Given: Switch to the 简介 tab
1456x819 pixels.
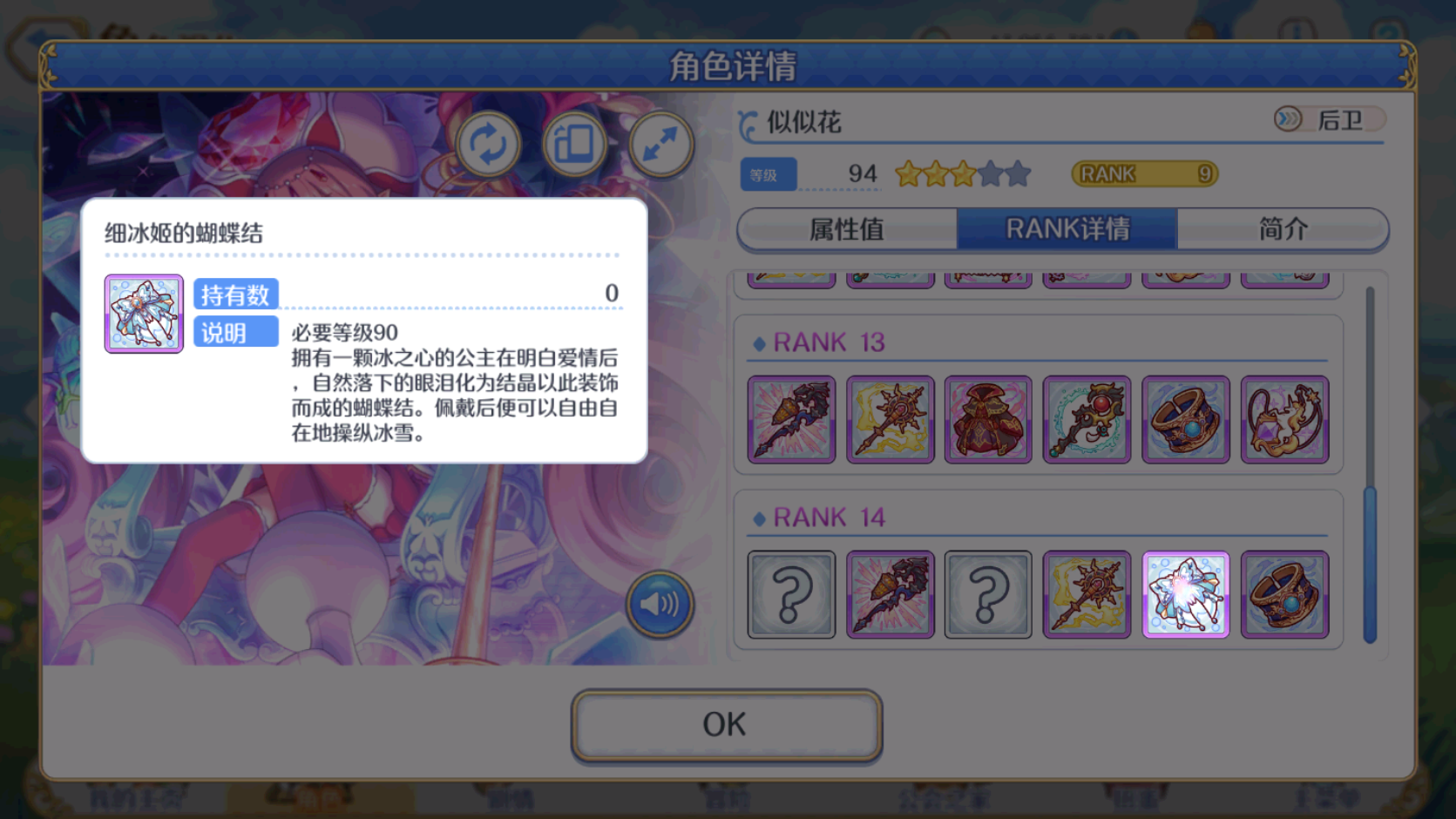Looking at the screenshot, I should [x=1283, y=229].
